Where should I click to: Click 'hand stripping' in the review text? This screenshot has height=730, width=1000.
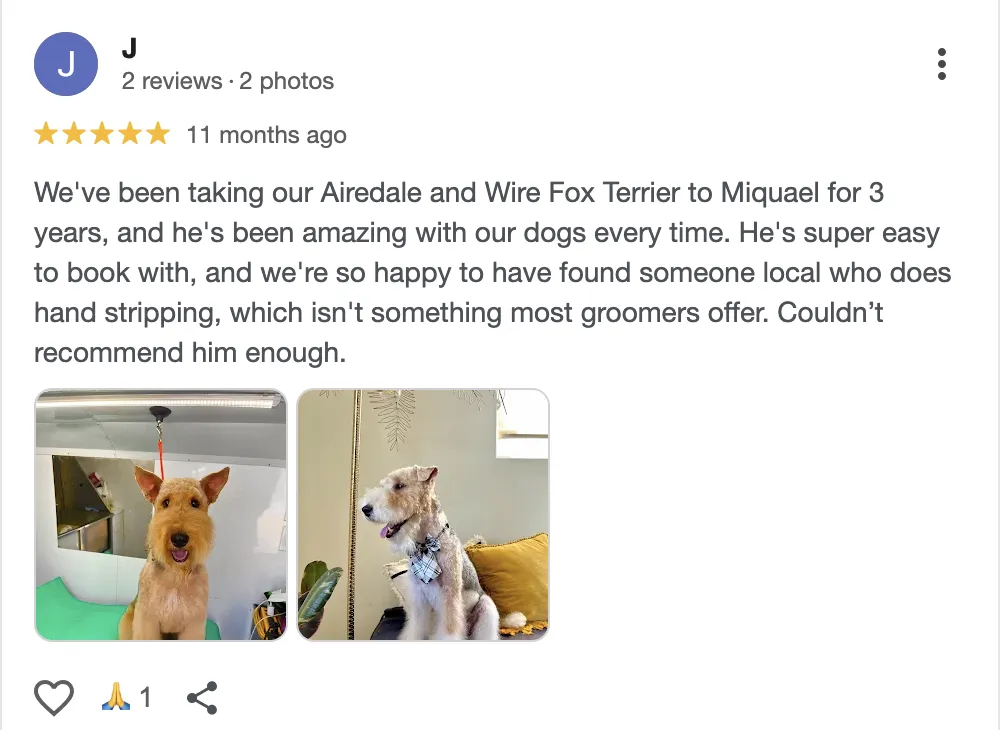127,313
